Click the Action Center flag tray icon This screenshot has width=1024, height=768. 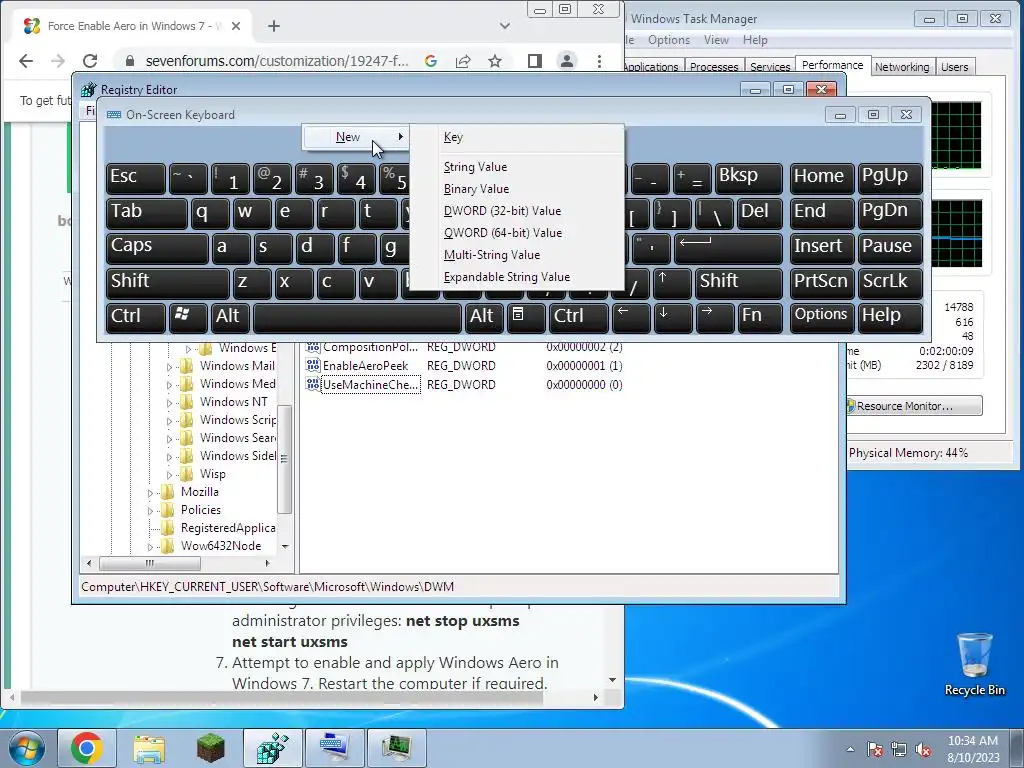875,749
